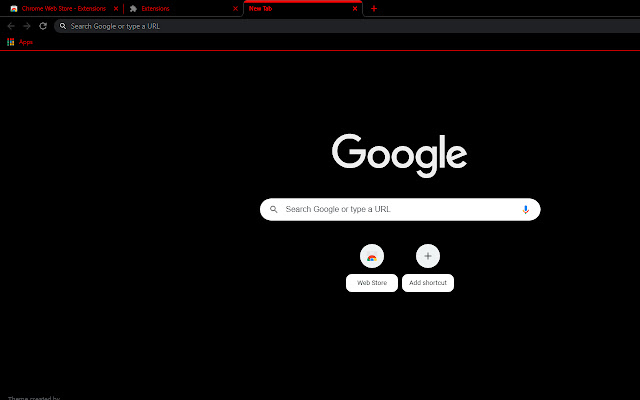Click the address bar magnifier icon

coord(63,26)
